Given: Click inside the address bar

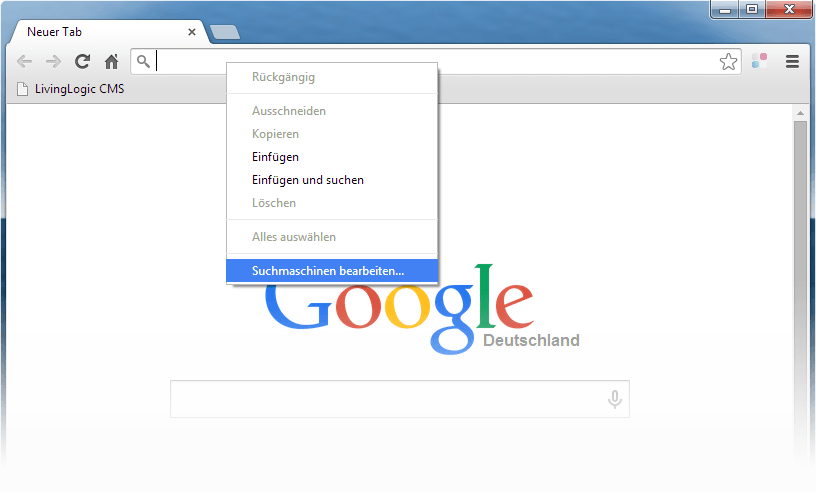Looking at the screenshot, I should pos(436,61).
